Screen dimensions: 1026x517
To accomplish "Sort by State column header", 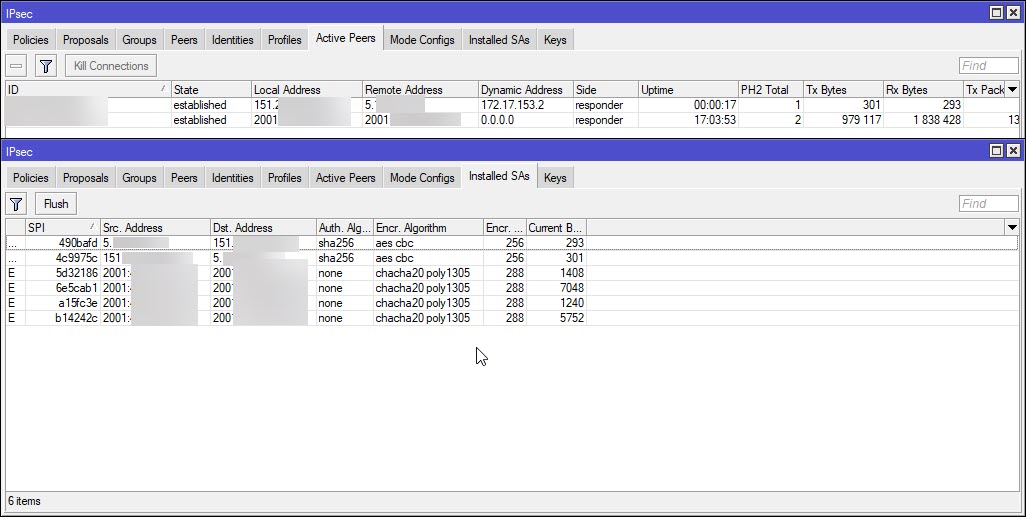I will click(x=211, y=90).
